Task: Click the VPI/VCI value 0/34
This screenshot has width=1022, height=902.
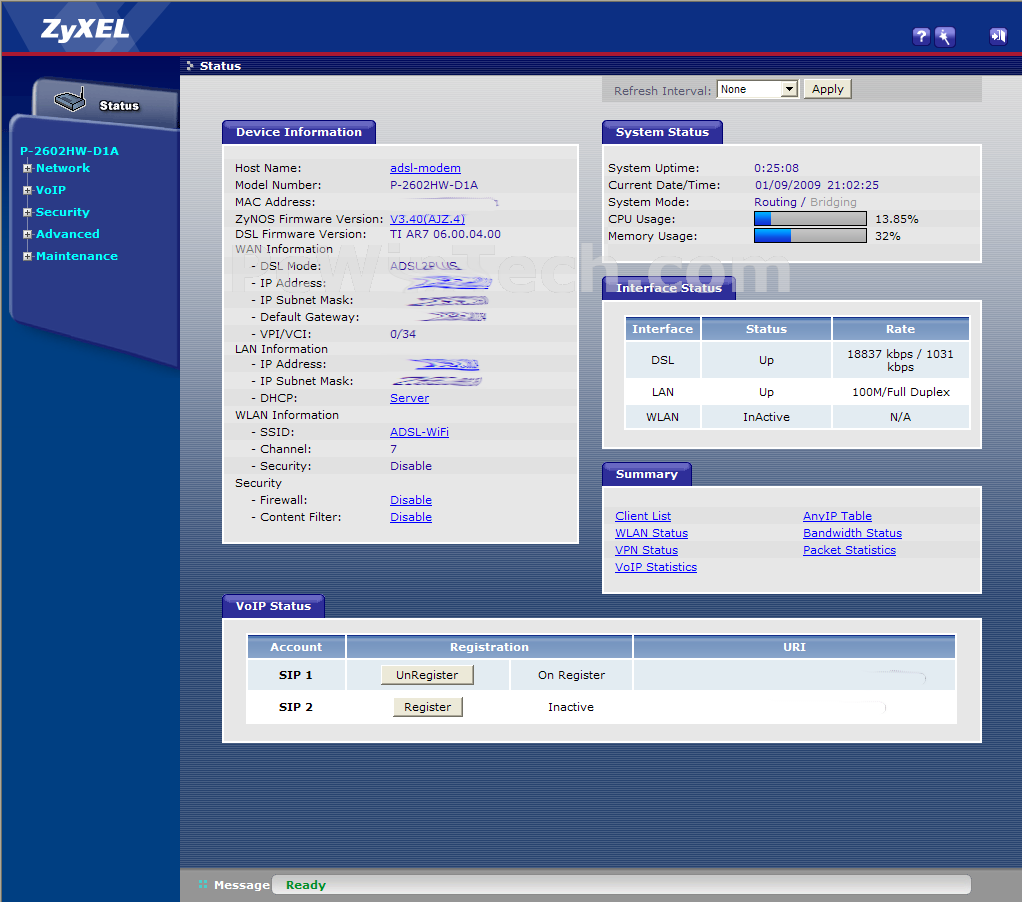Action: pos(403,334)
